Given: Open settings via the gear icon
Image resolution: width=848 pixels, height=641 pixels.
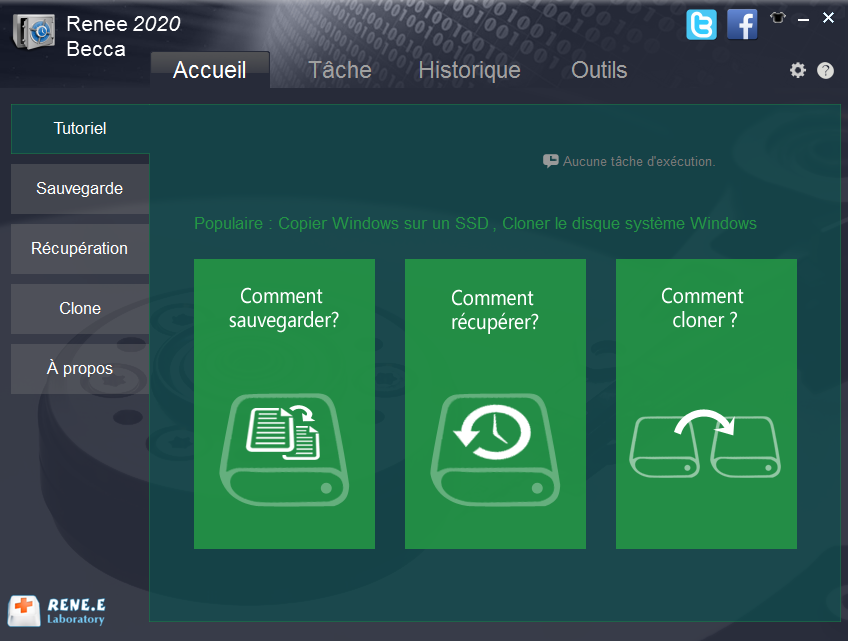Looking at the screenshot, I should [x=798, y=70].
